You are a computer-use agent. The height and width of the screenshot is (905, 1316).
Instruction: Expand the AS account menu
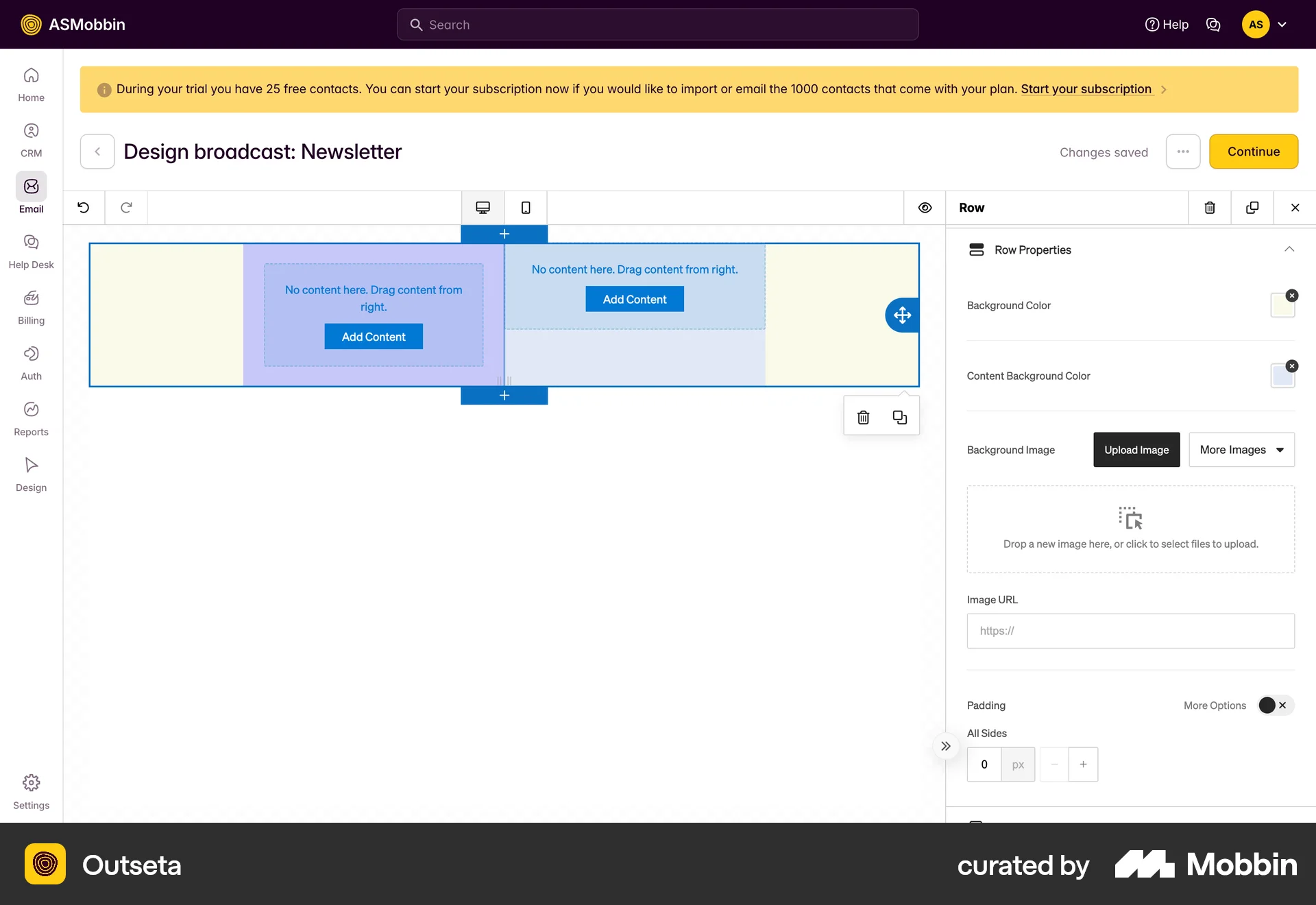tap(1265, 24)
